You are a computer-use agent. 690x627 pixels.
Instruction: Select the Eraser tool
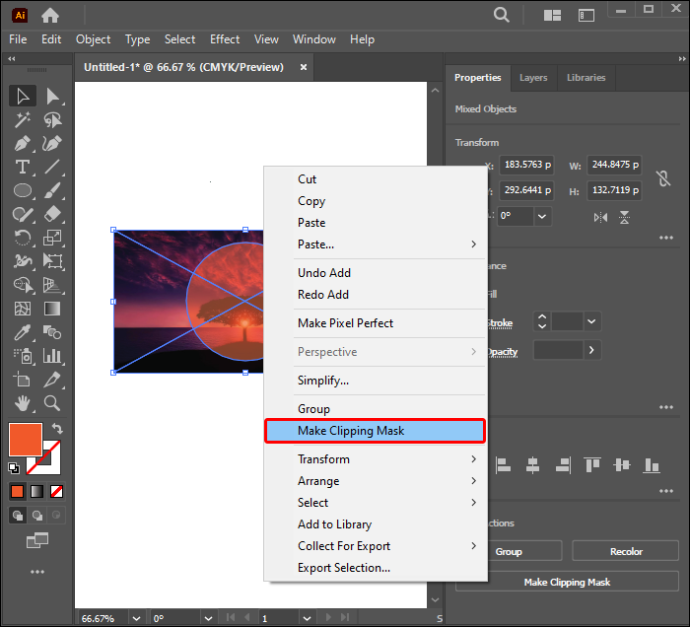52,214
